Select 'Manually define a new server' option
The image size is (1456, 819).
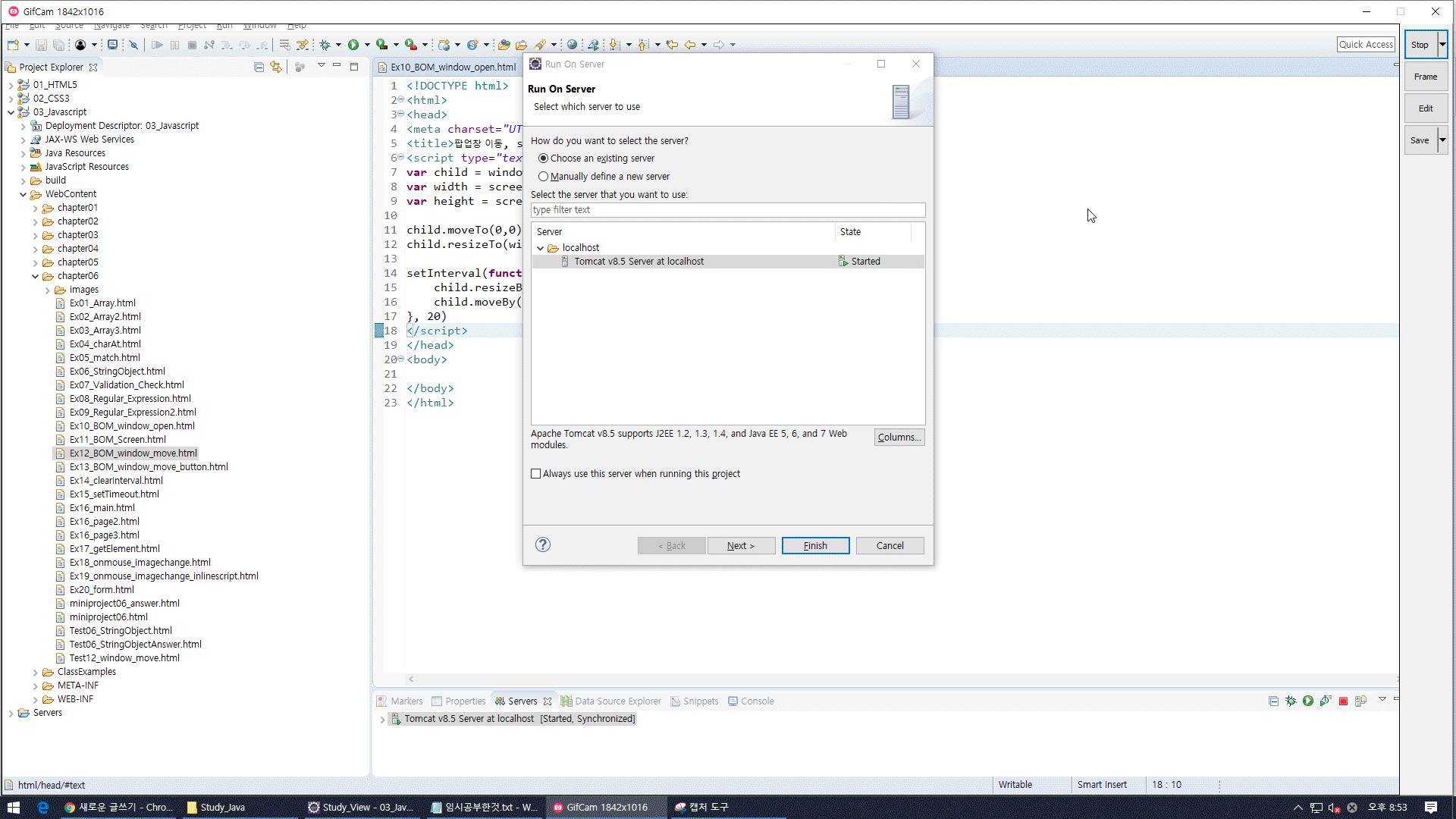click(544, 177)
